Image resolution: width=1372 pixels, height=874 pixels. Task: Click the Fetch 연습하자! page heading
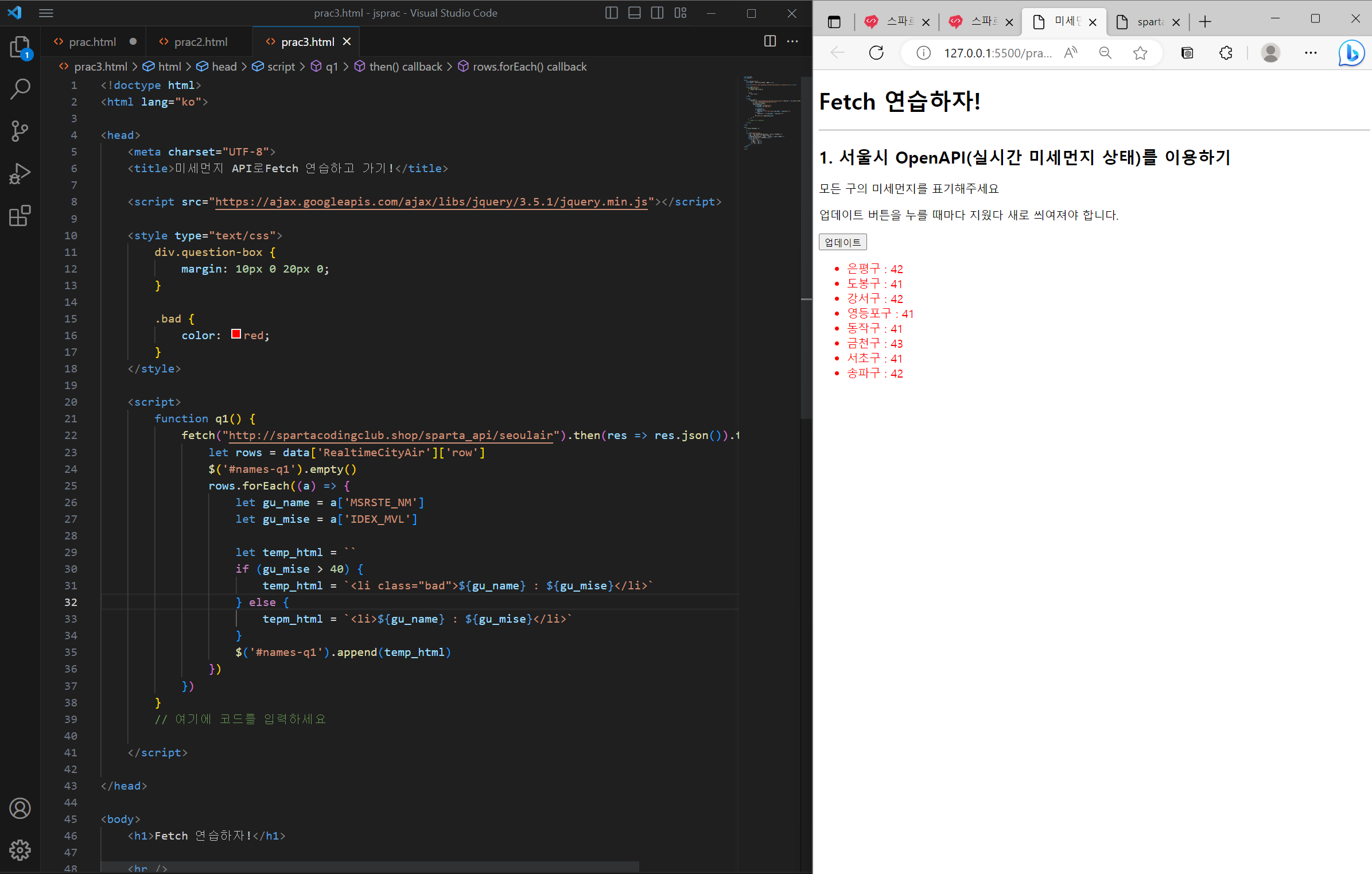click(899, 102)
